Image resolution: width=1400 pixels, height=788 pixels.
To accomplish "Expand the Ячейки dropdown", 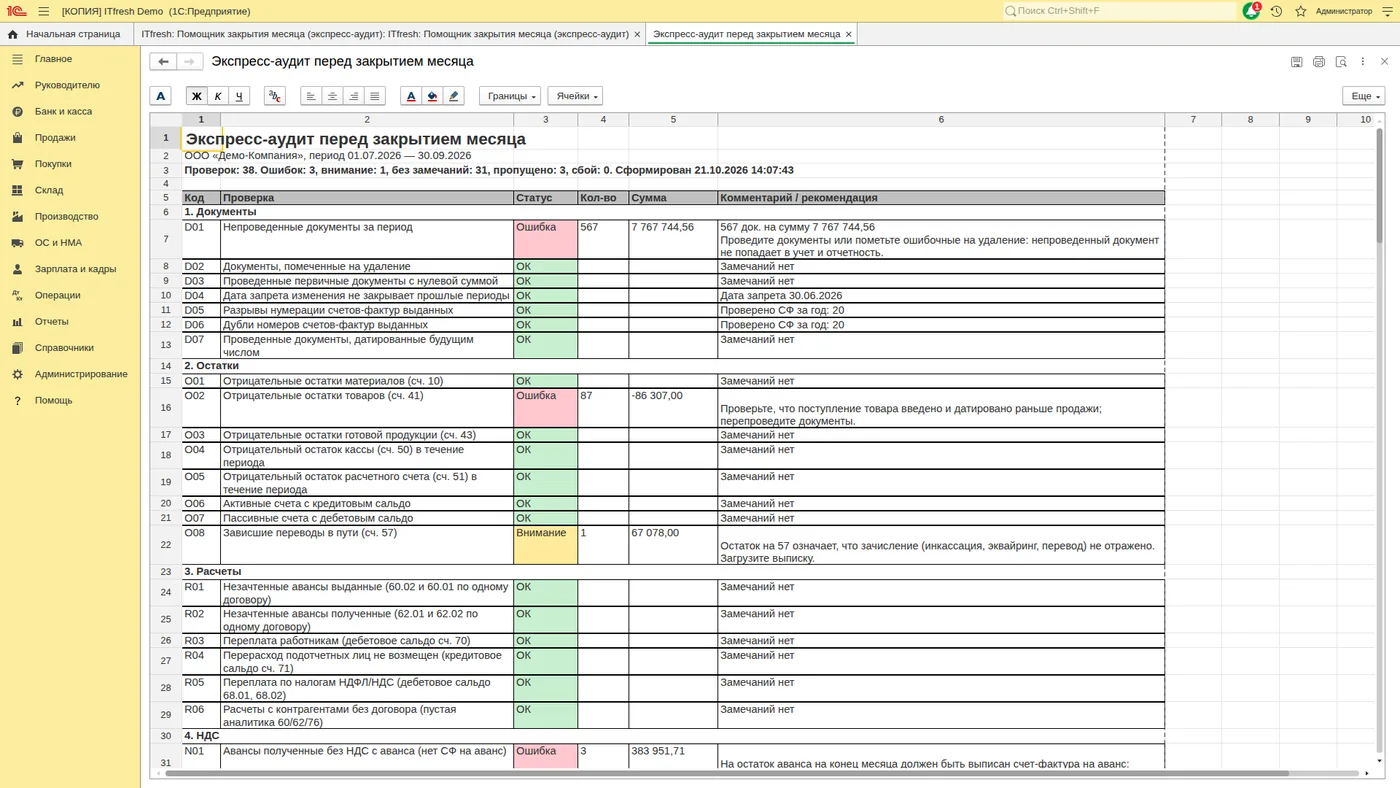I will (x=575, y=96).
